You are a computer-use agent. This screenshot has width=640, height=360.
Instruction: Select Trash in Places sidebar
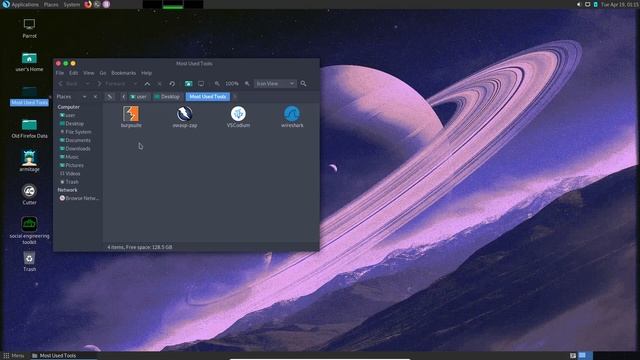pyautogui.click(x=69, y=182)
